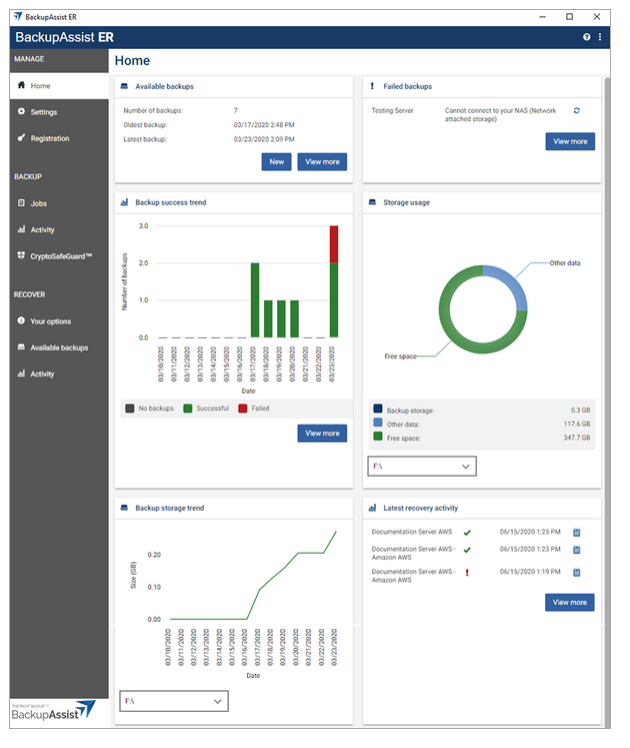Go to Activity under the Backup section

point(42,230)
